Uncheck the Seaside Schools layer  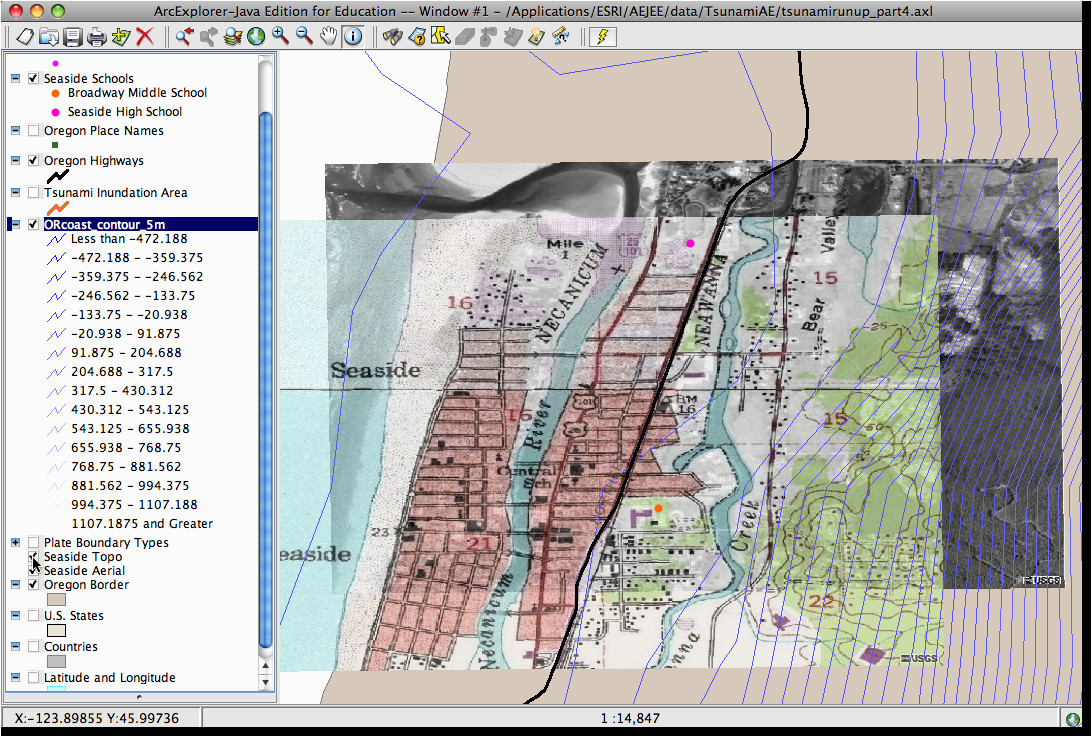pos(33,79)
